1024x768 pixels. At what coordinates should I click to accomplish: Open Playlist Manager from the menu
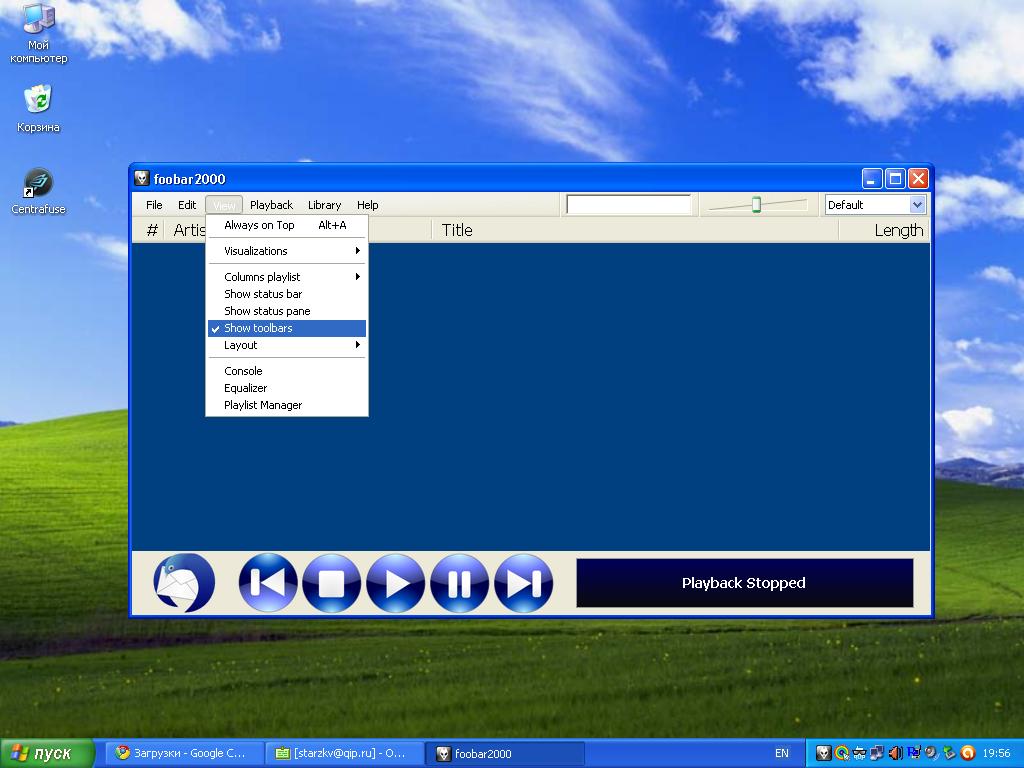pos(263,405)
